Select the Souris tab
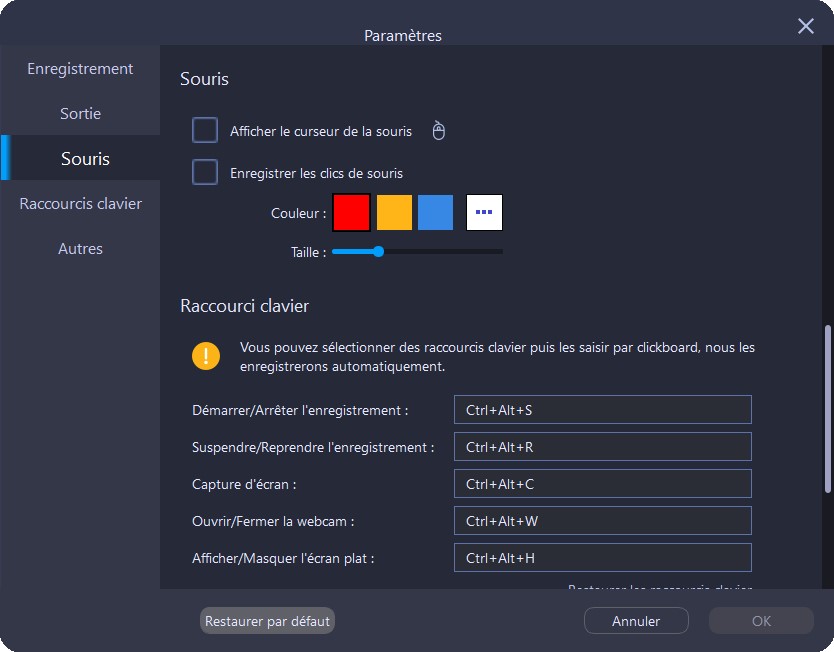Image resolution: width=834 pixels, height=652 pixels. coord(85,159)
